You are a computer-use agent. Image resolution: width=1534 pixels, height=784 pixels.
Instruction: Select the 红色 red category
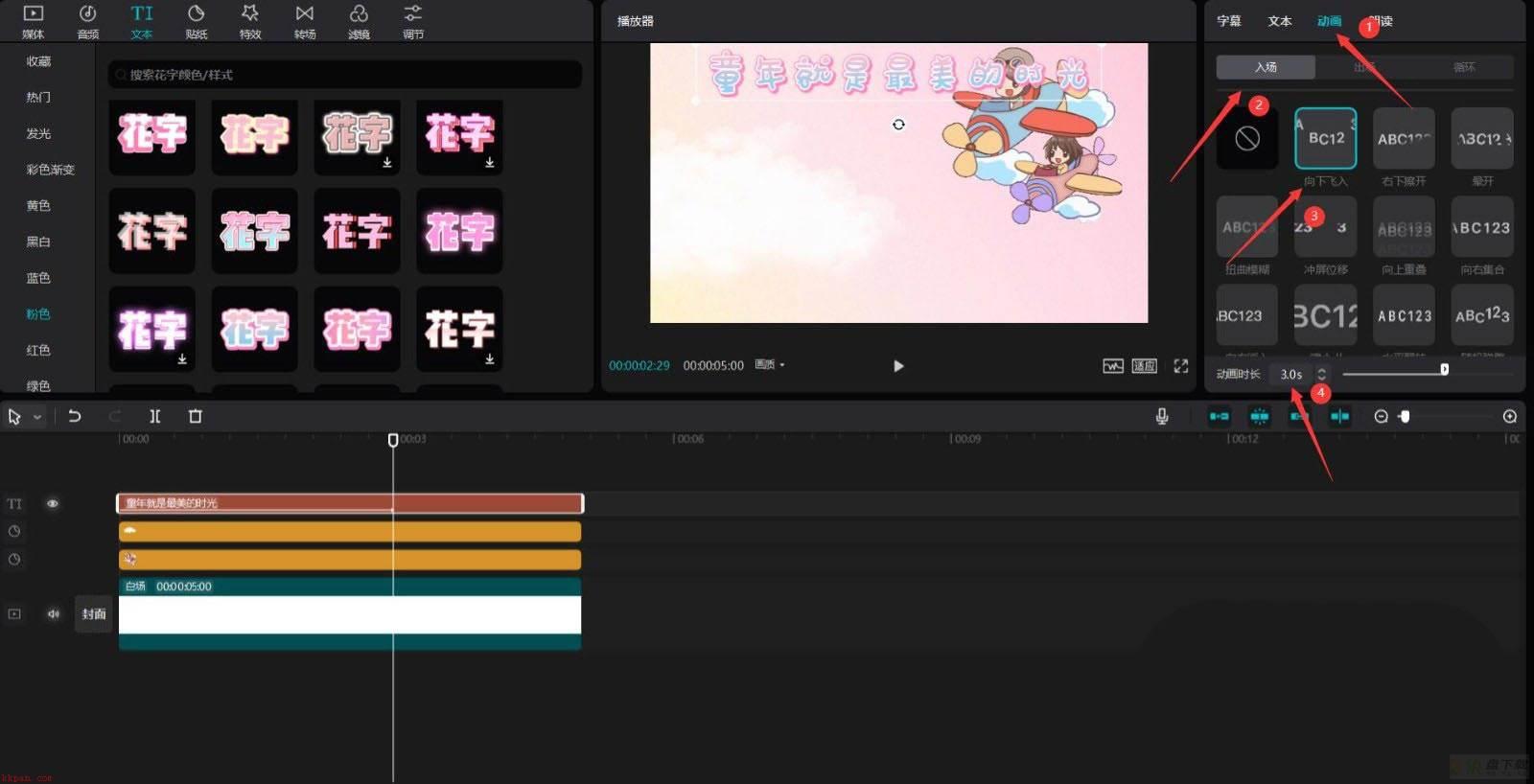coord(38,350)
